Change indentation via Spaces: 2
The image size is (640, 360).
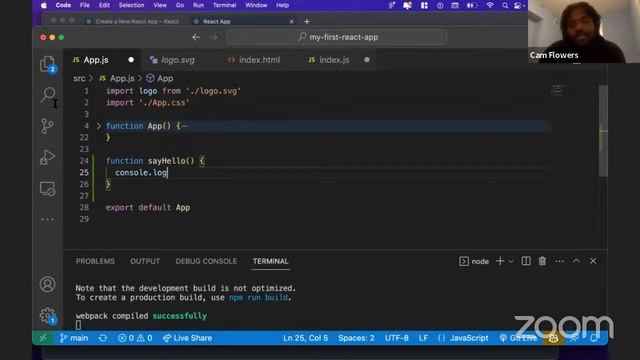click(356, 338)
